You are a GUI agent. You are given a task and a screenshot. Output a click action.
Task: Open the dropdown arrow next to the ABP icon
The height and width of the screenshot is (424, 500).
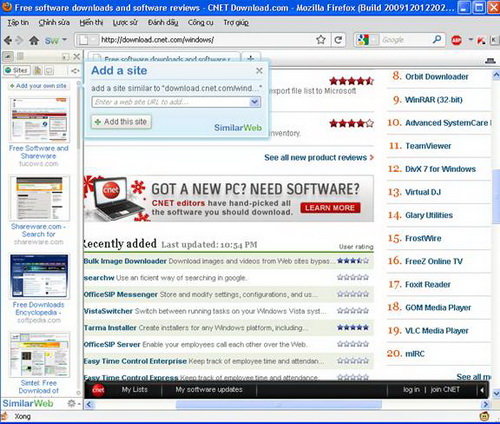pos(470,39)
